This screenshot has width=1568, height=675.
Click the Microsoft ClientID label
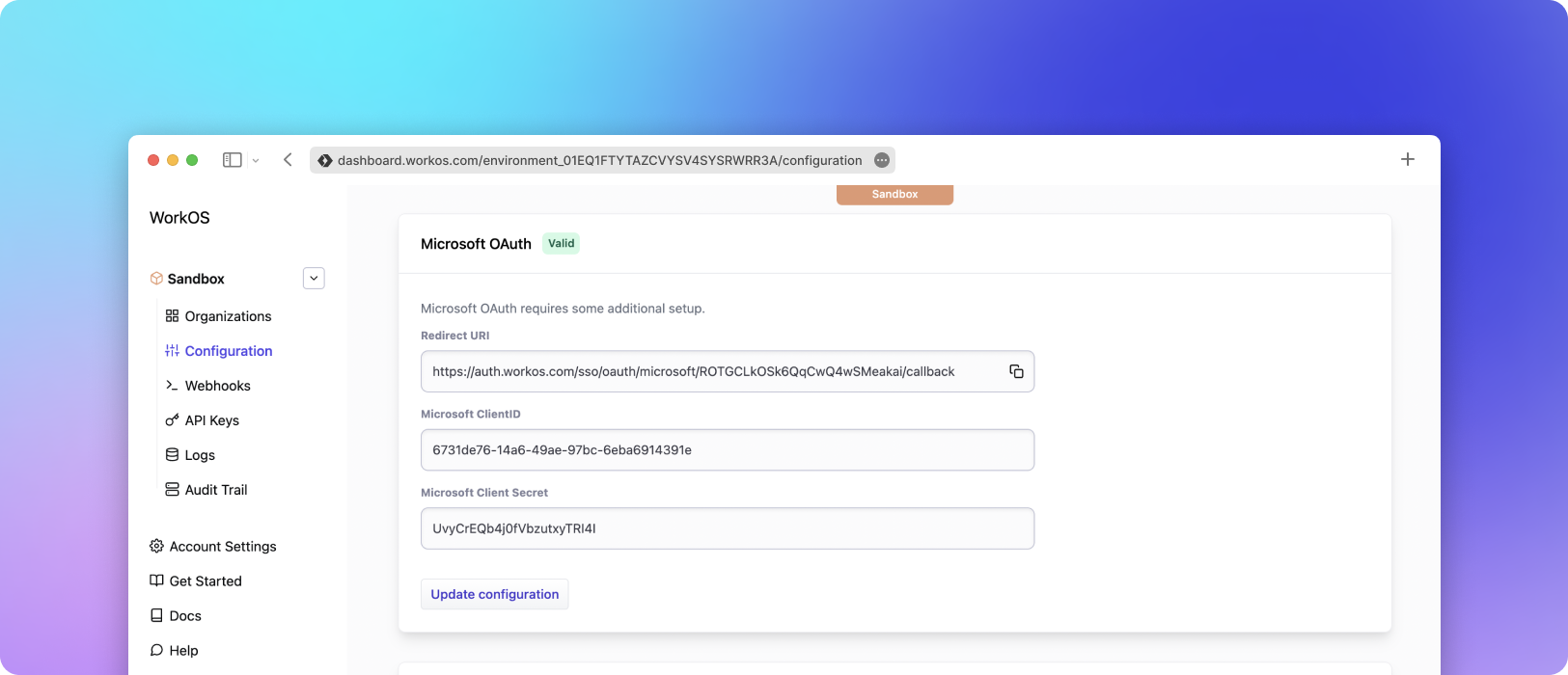tap(470, 414)
